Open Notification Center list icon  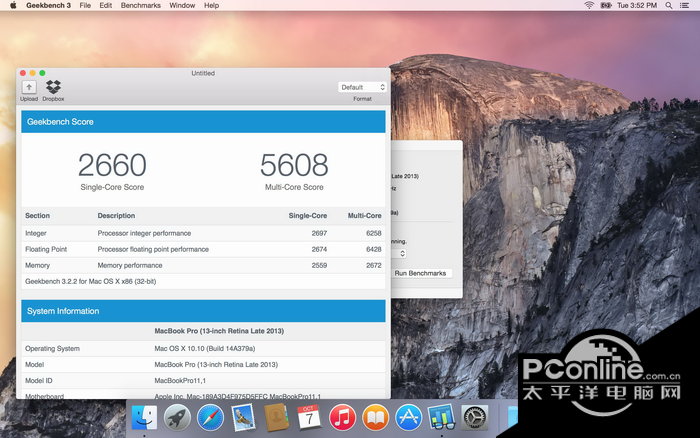(684, 5)
